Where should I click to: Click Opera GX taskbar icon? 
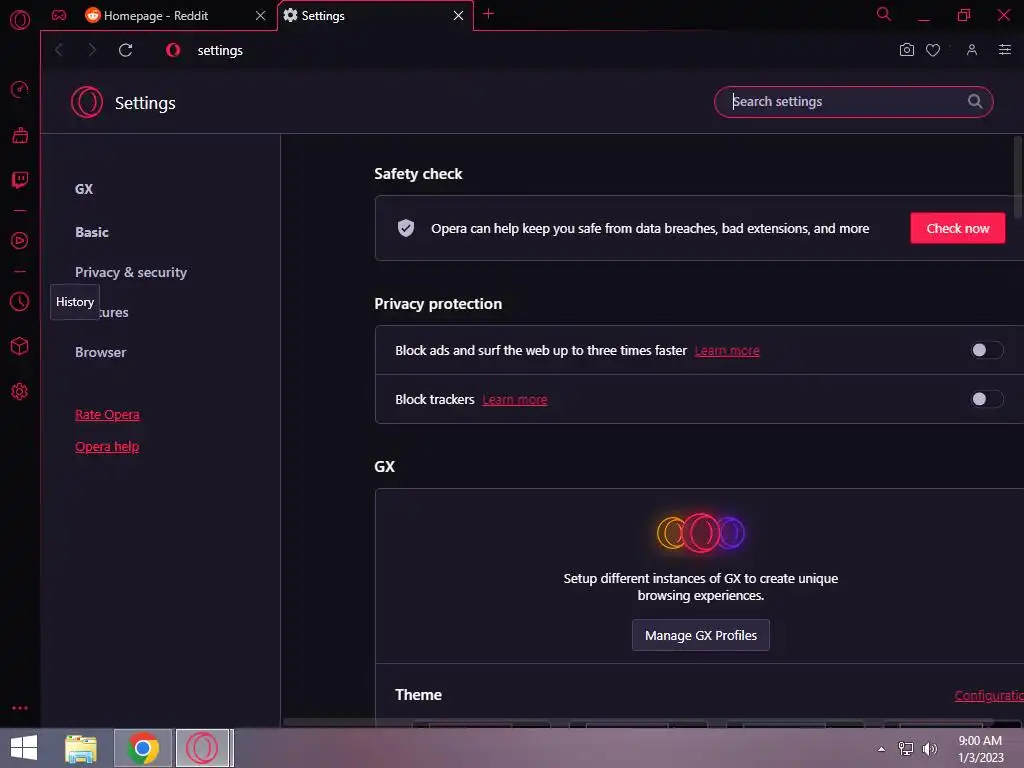click(203, 748)
